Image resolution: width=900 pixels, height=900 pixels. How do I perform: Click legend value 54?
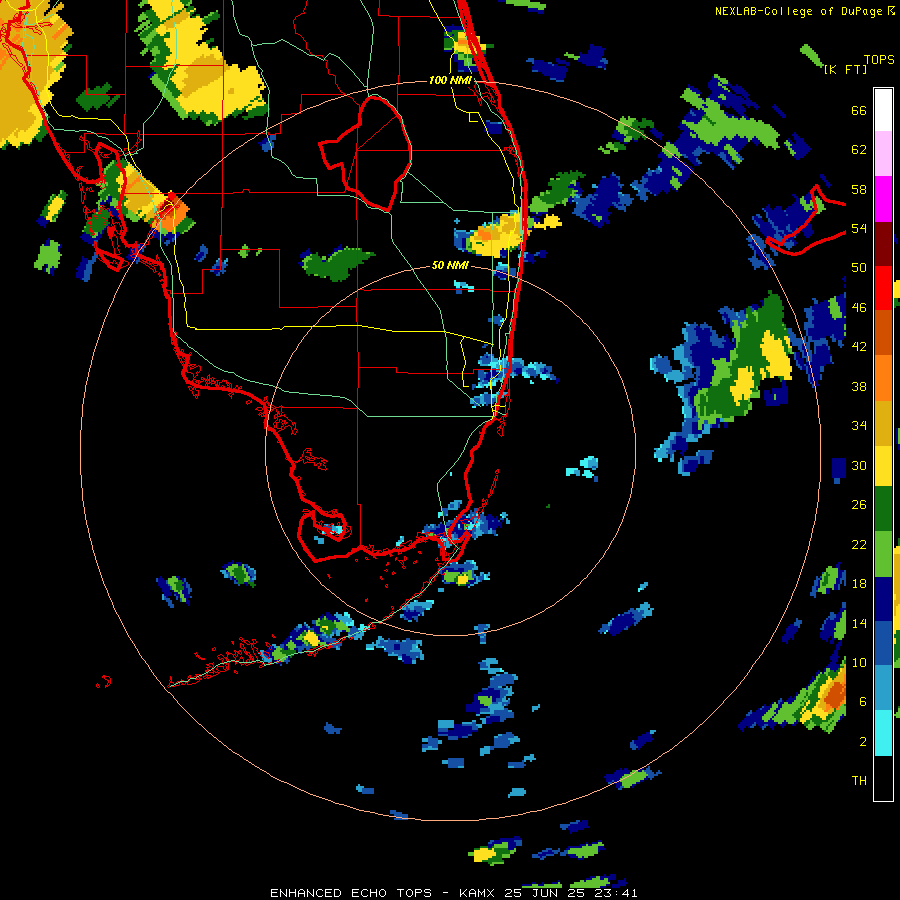859,228
